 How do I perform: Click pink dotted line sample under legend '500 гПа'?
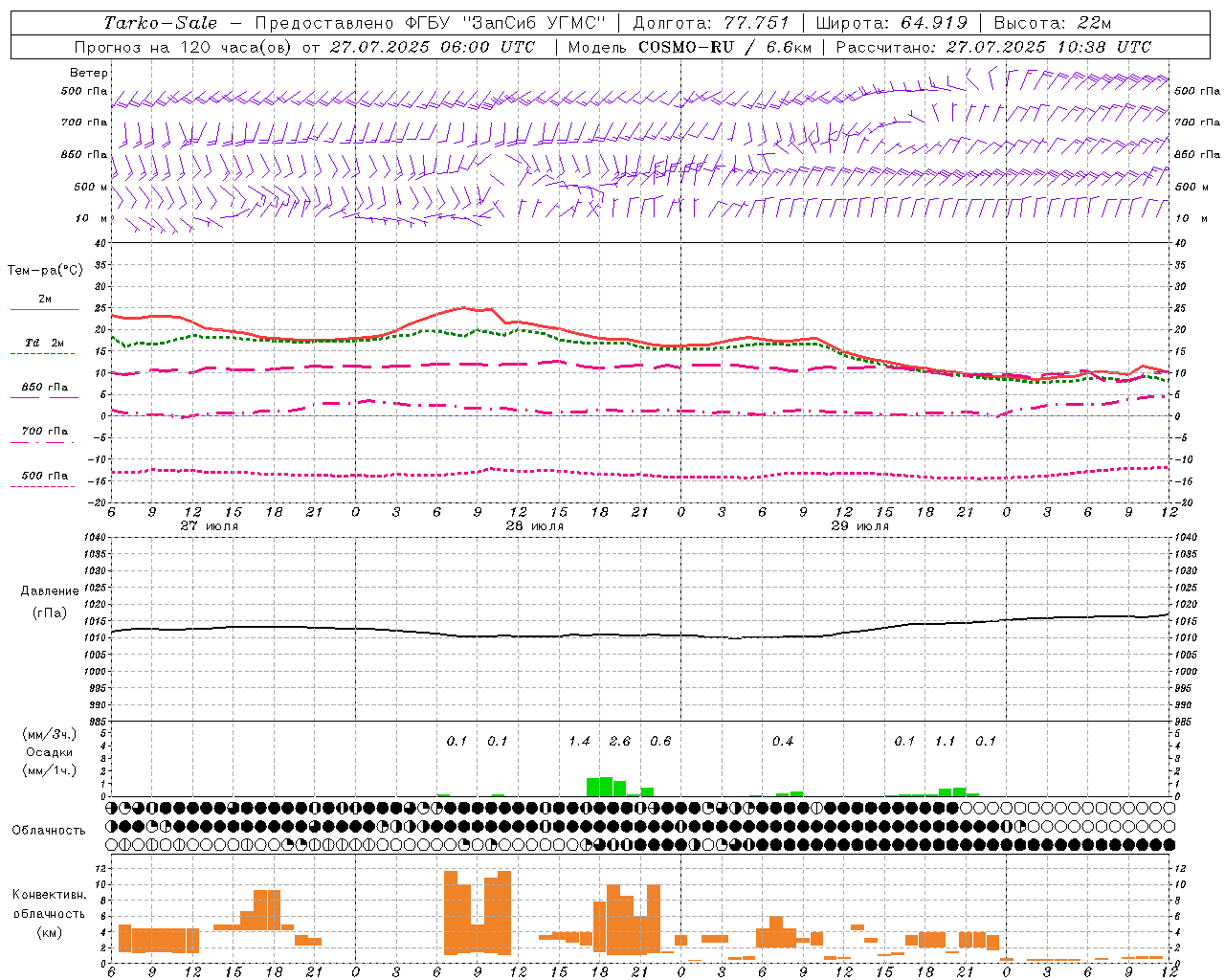pyautogui.click(x=44, y=486)
